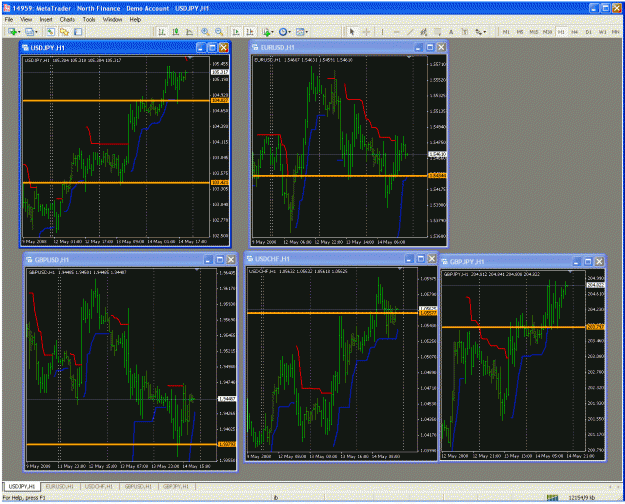Toggle chart auto scroll
This screenshot has width=625, height=504.
click(236, 32)
